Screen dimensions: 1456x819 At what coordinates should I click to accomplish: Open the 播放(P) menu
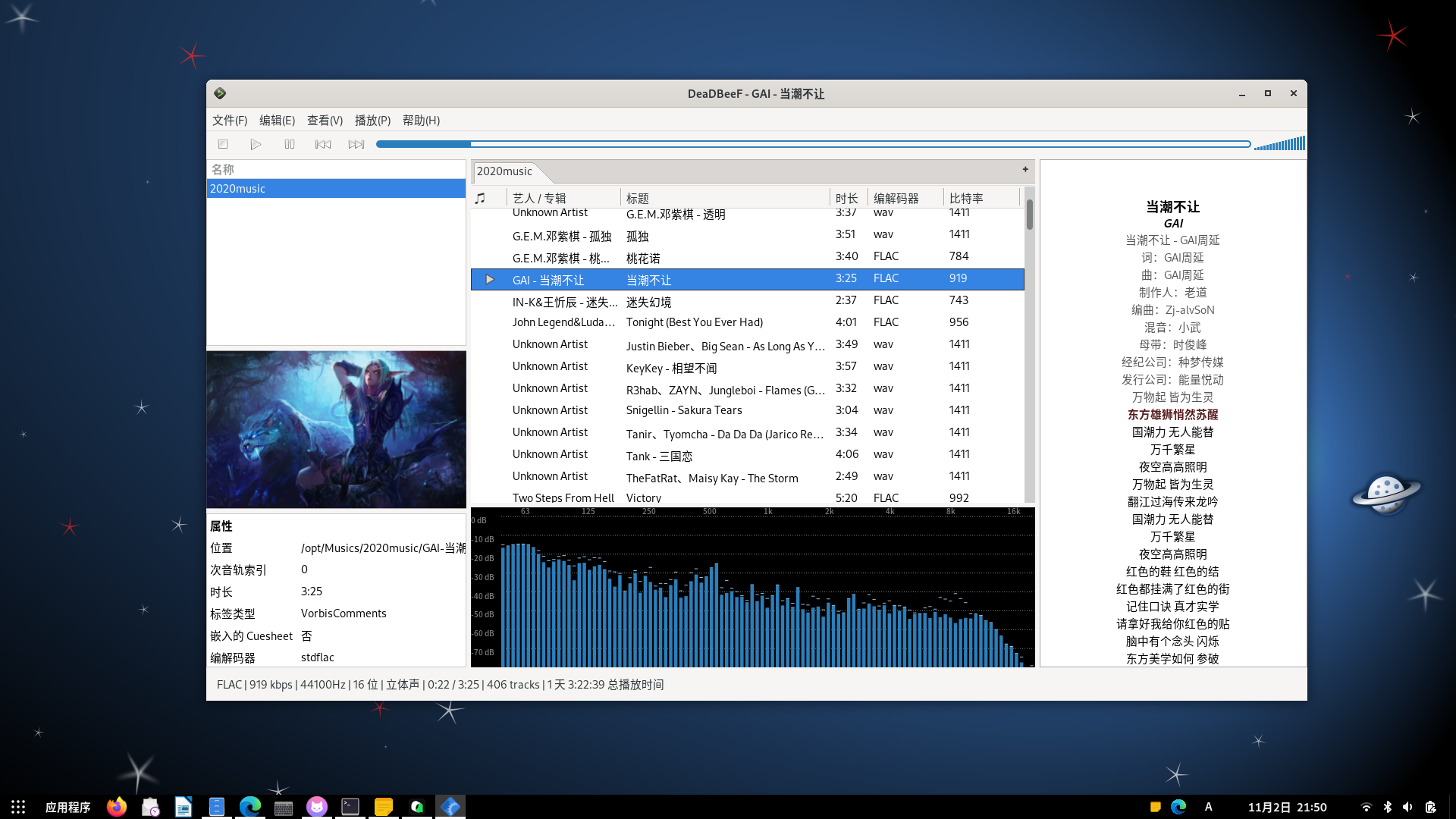[372, 121]
